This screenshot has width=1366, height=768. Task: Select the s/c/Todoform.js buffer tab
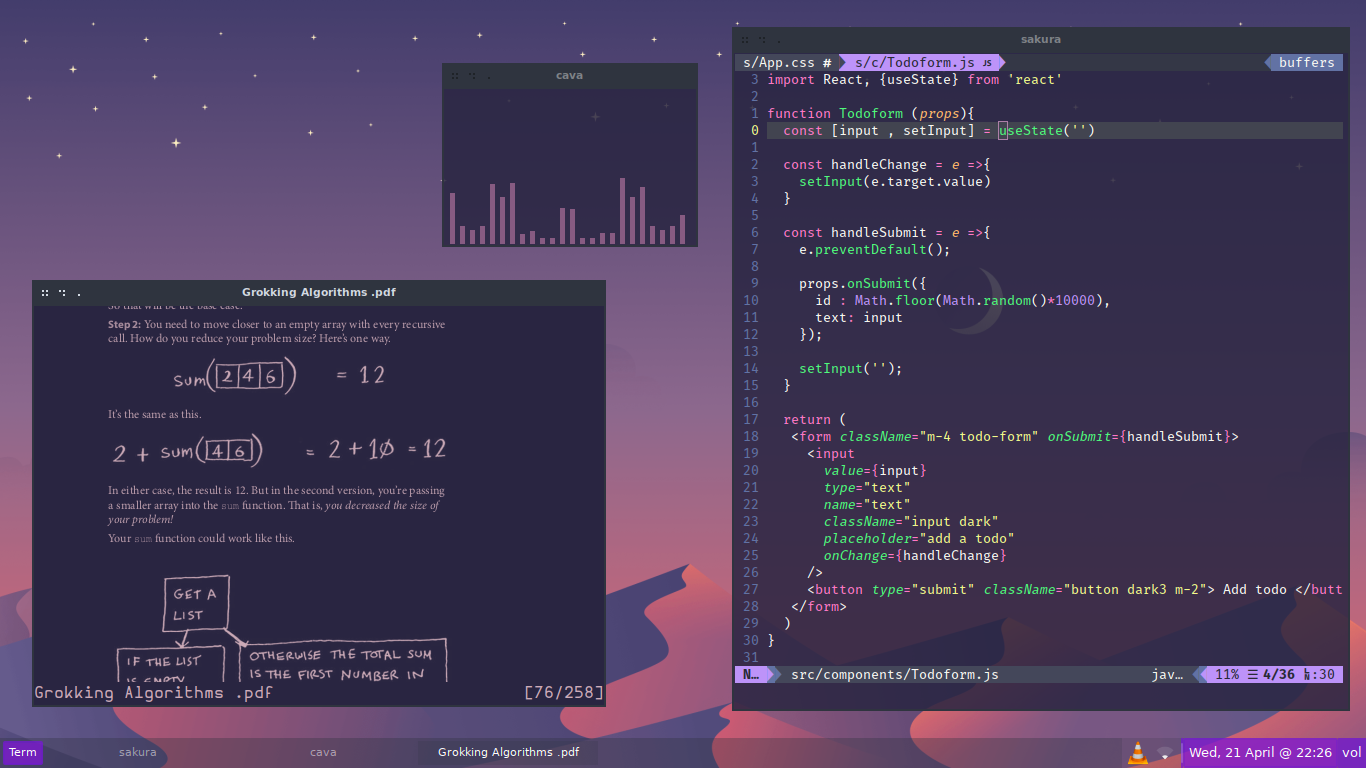tap(913, 63)
